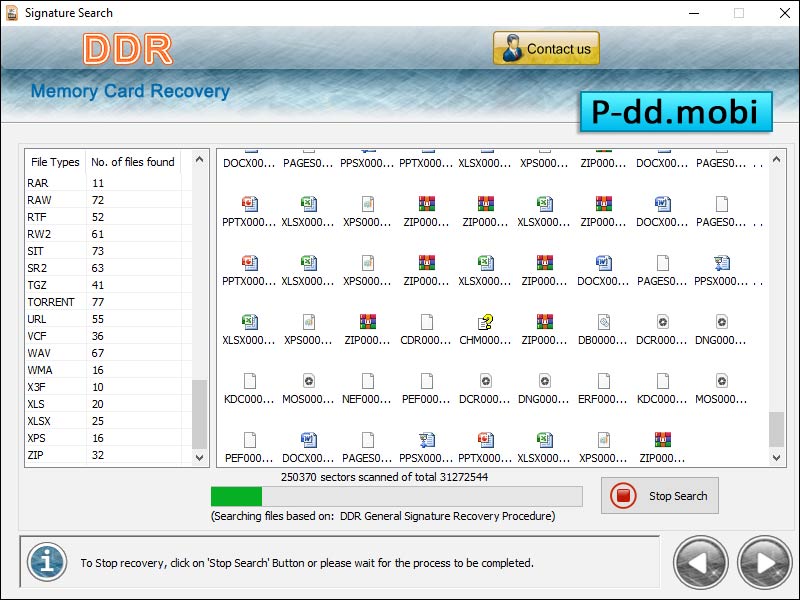This screenshot has height=600, width=800.
Task: Select the CDR file icon
Action: tap(427, 322)
